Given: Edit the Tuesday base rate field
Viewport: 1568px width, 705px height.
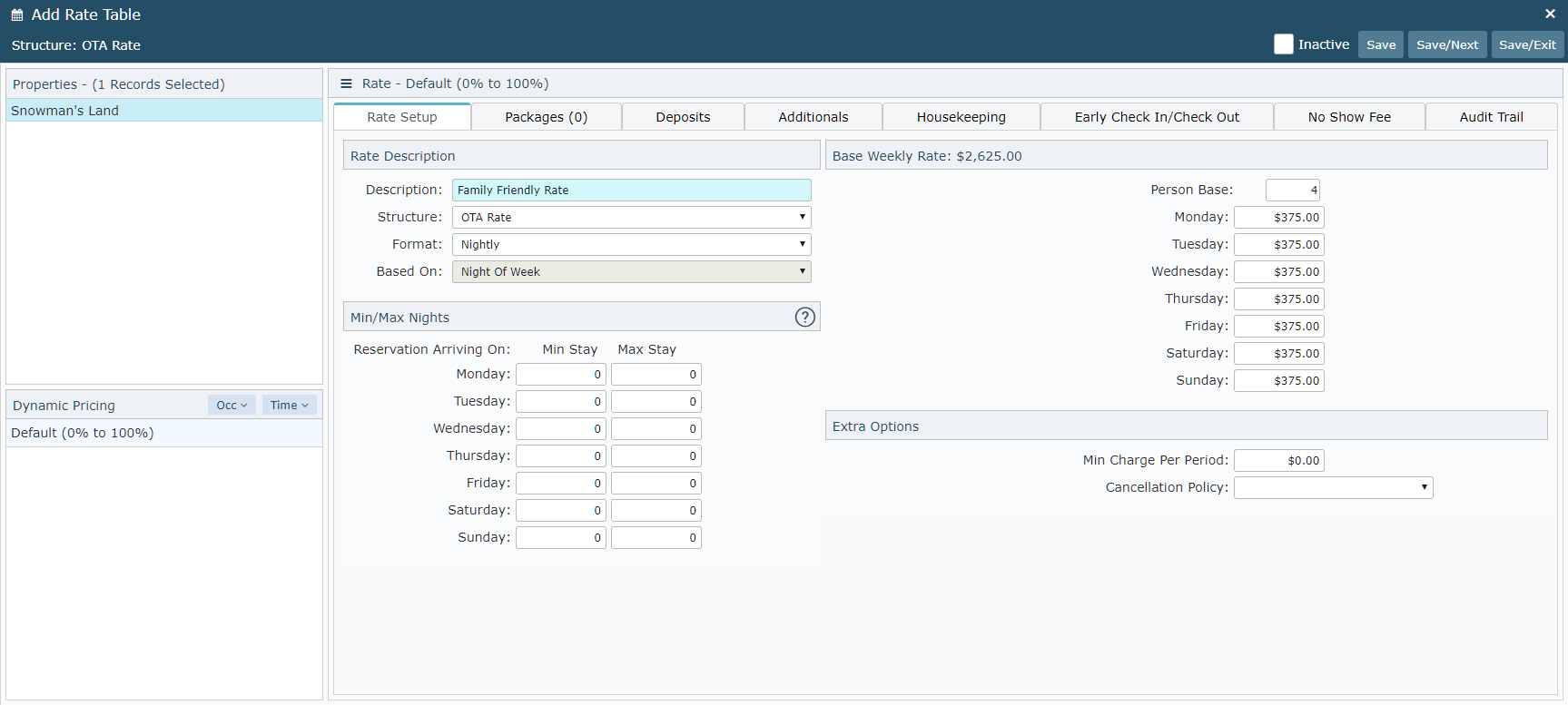Looking at the screenshot, I should point(1278,244).
